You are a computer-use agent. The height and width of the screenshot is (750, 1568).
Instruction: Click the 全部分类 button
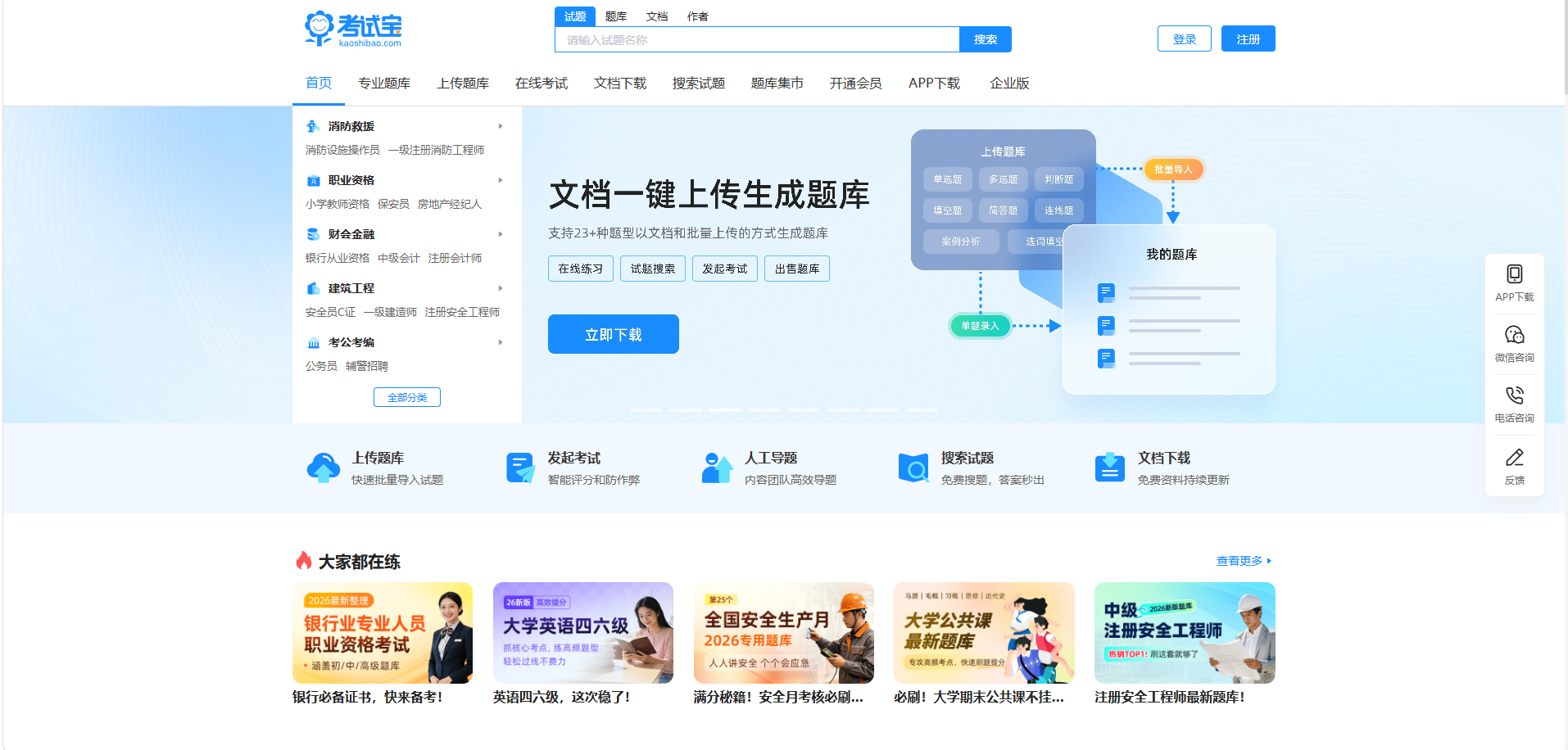(407, 397)
